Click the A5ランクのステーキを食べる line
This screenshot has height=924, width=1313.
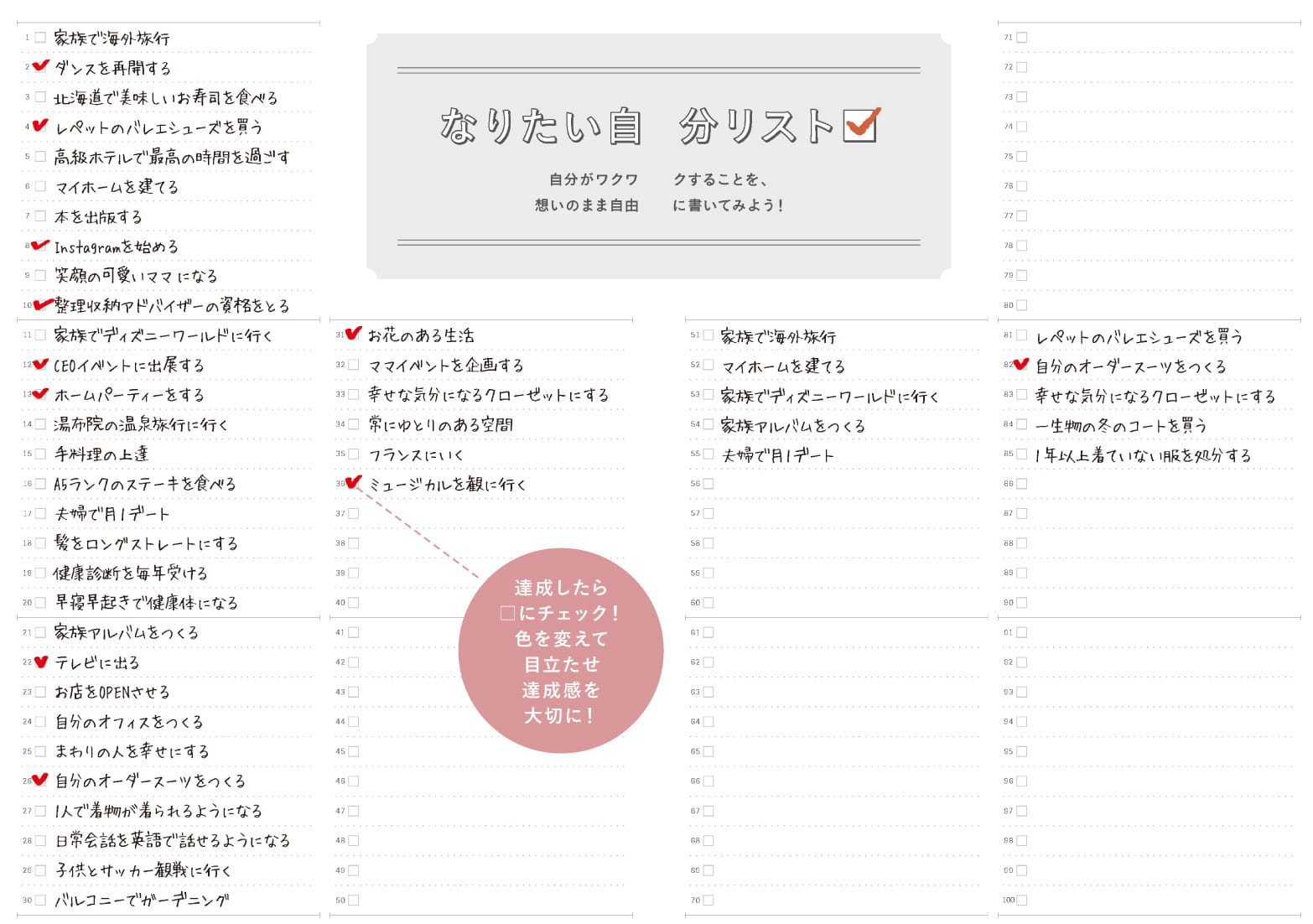coord(145,484)
